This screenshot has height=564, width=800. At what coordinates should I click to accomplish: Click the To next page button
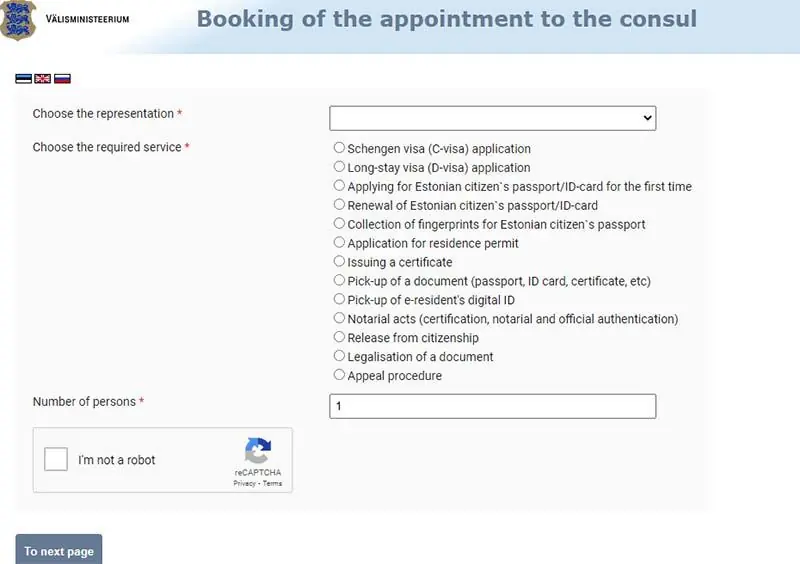[x=59, y=551]
